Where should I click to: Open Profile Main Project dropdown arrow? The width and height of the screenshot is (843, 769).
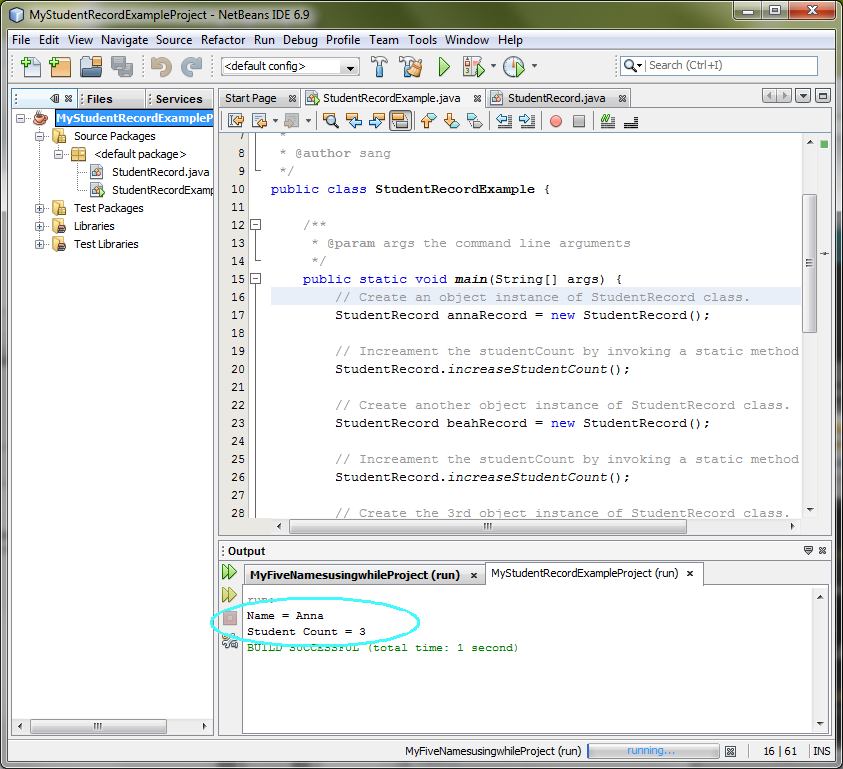pos(534,66)
